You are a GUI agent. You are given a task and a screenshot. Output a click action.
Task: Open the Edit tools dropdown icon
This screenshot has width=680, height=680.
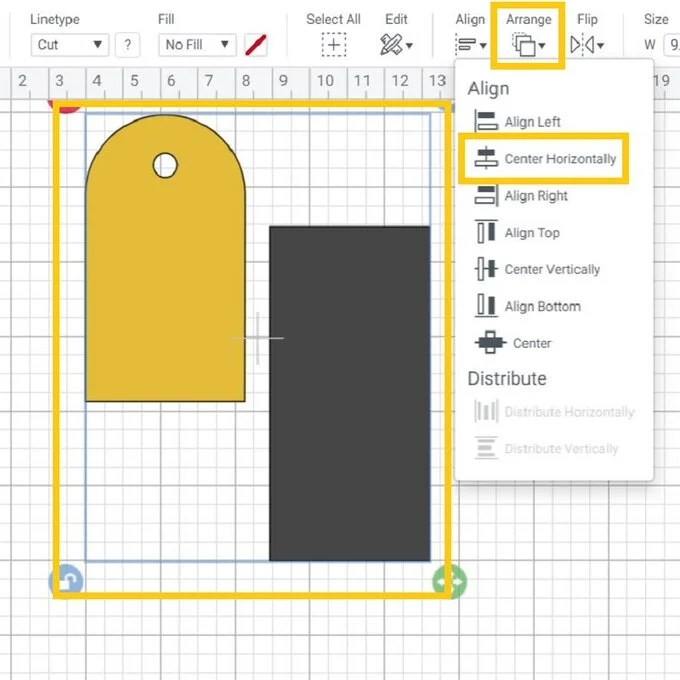pos(396,45)
